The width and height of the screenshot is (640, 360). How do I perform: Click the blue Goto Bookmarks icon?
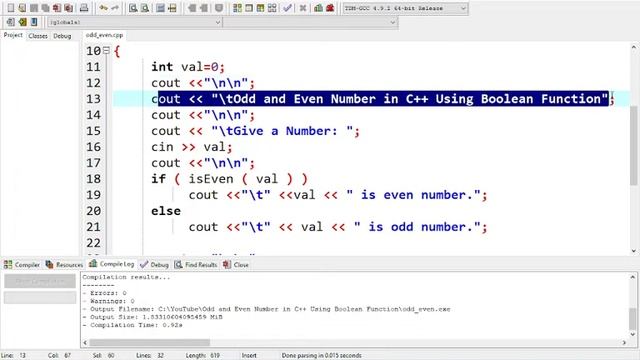point(34,22)
